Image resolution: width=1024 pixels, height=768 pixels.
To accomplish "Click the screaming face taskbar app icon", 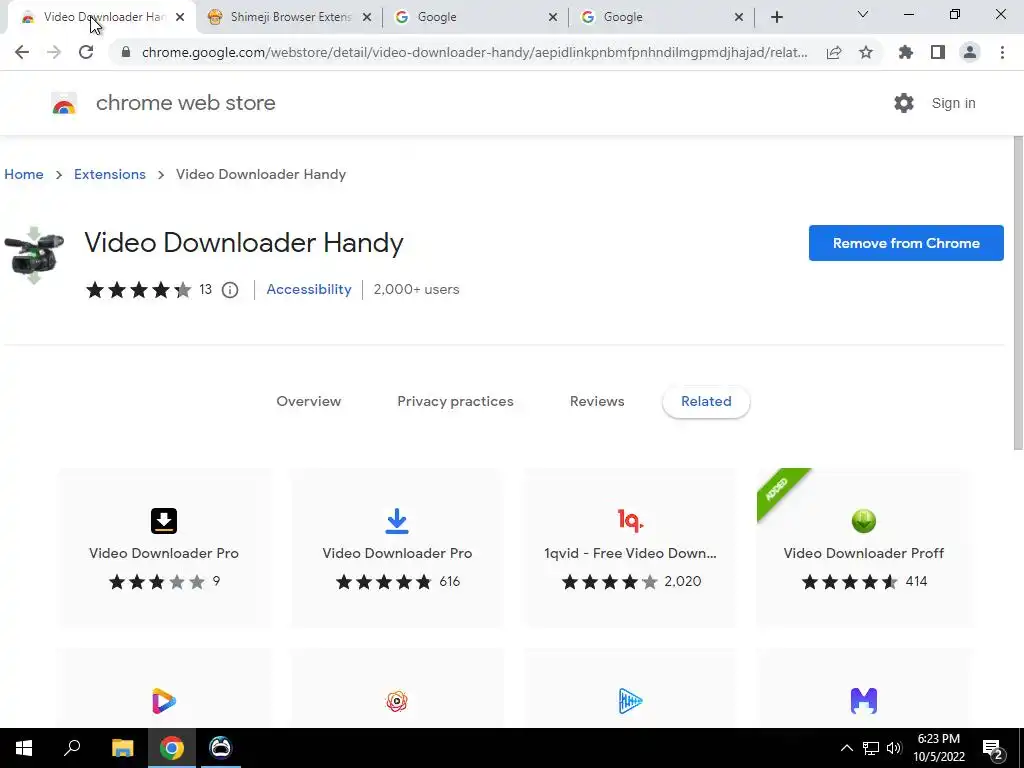I will click(220, 748).
